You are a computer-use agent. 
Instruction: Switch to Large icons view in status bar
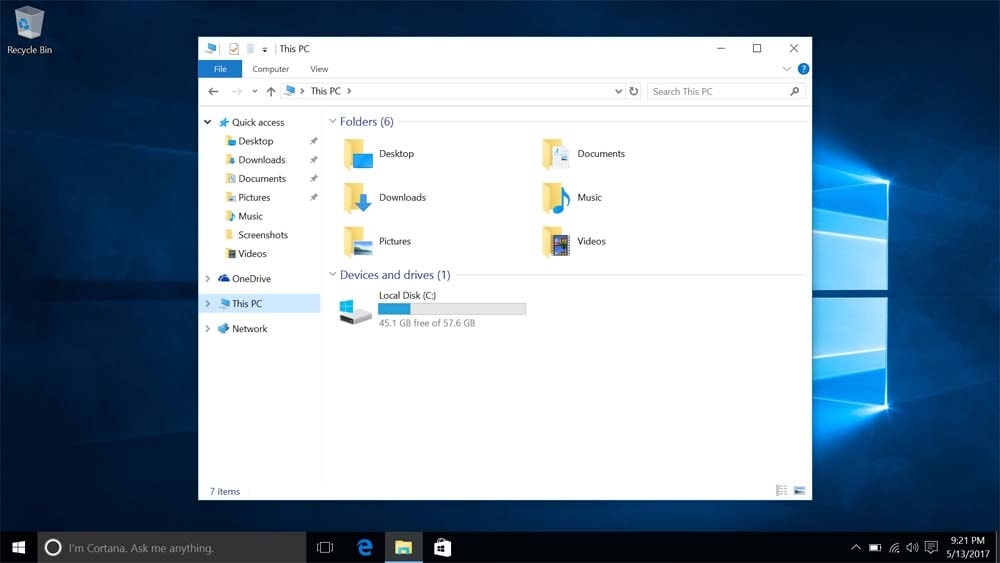tap(799, 490)
